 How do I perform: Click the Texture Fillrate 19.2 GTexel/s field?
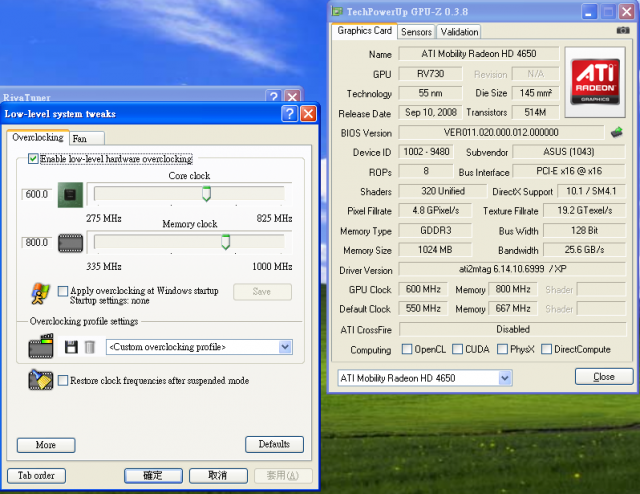click(584, 211)
